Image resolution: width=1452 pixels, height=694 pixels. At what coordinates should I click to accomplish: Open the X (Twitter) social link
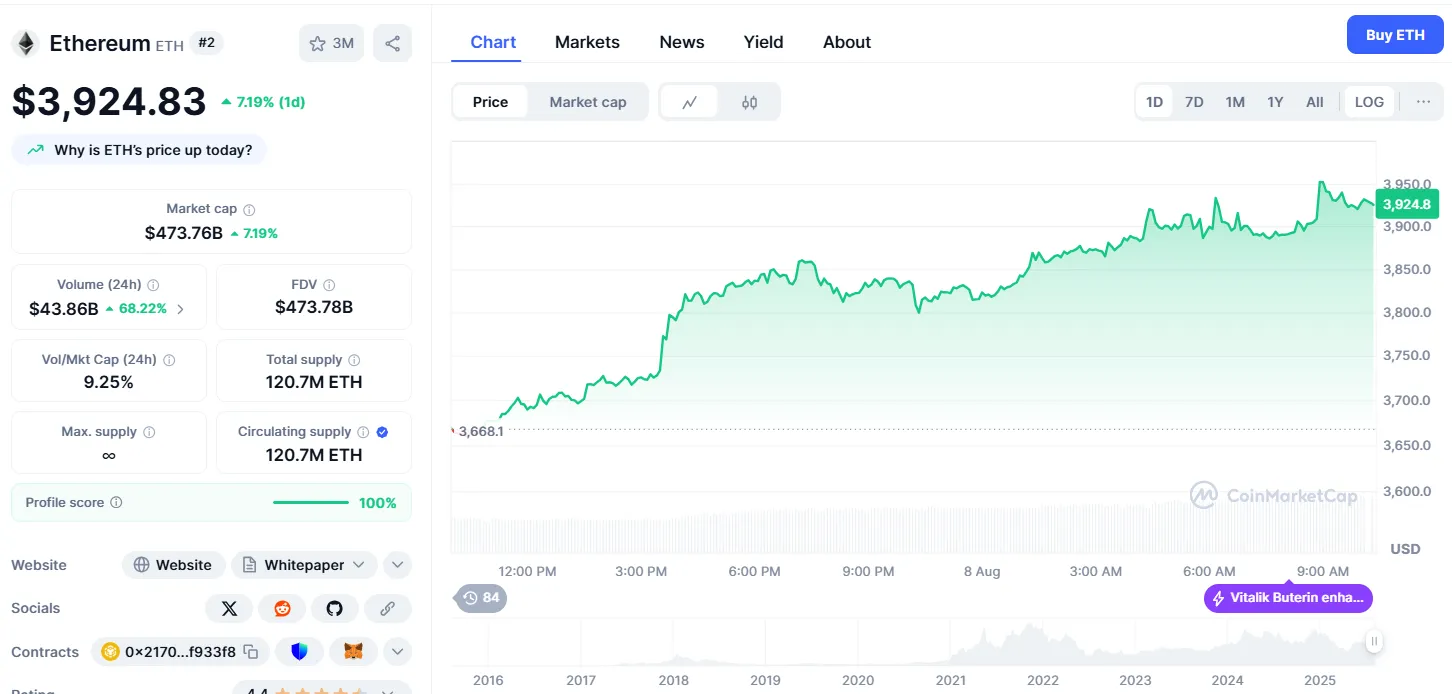[229, 608]
